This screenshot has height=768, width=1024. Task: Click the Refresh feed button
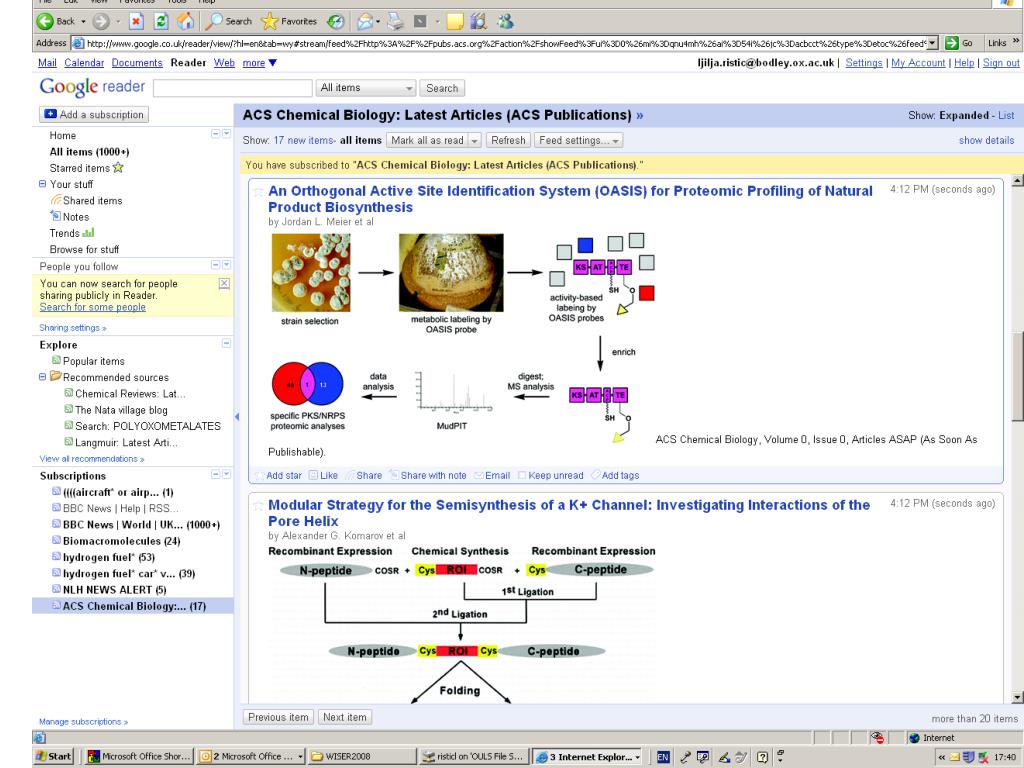point(508,140)
